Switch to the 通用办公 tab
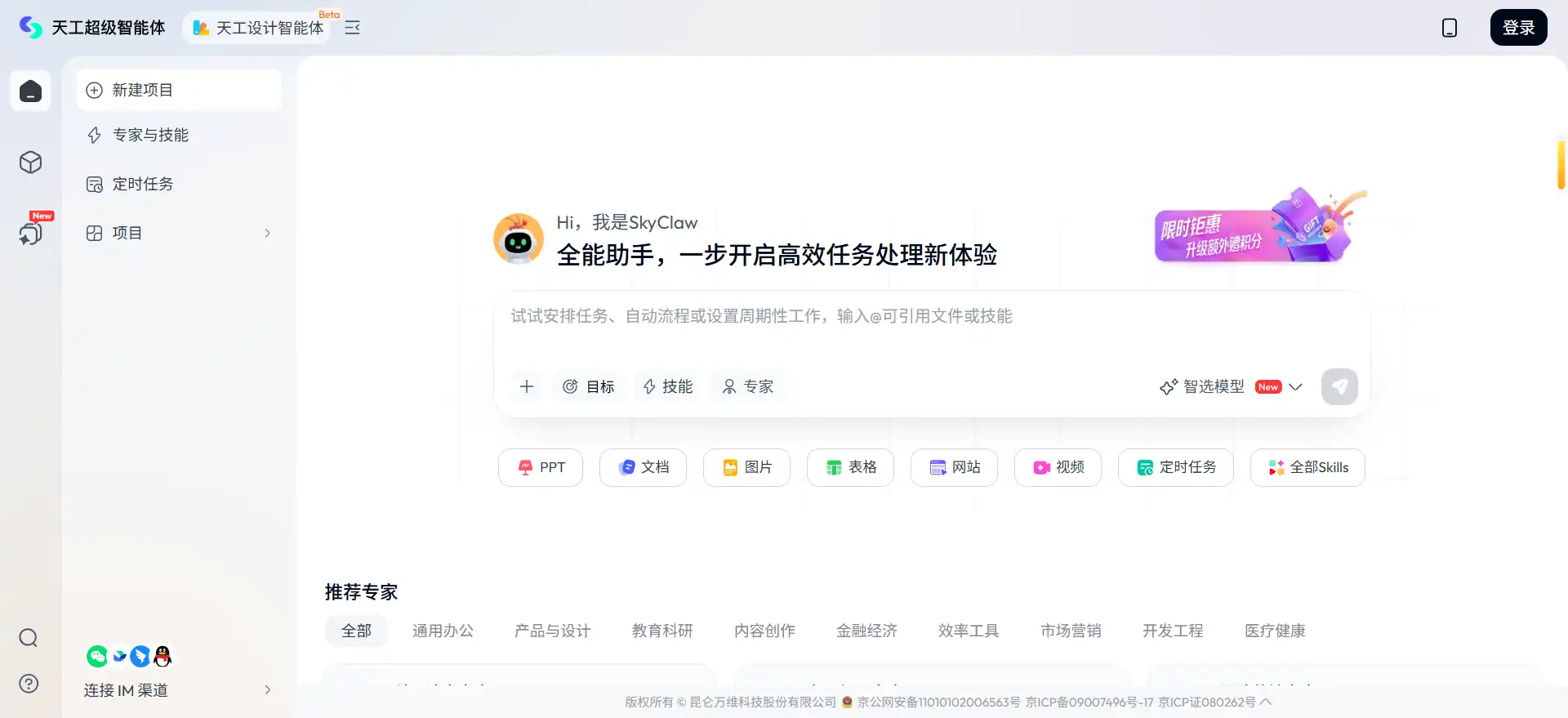1568x718 pixels. [x=443, y=631]
